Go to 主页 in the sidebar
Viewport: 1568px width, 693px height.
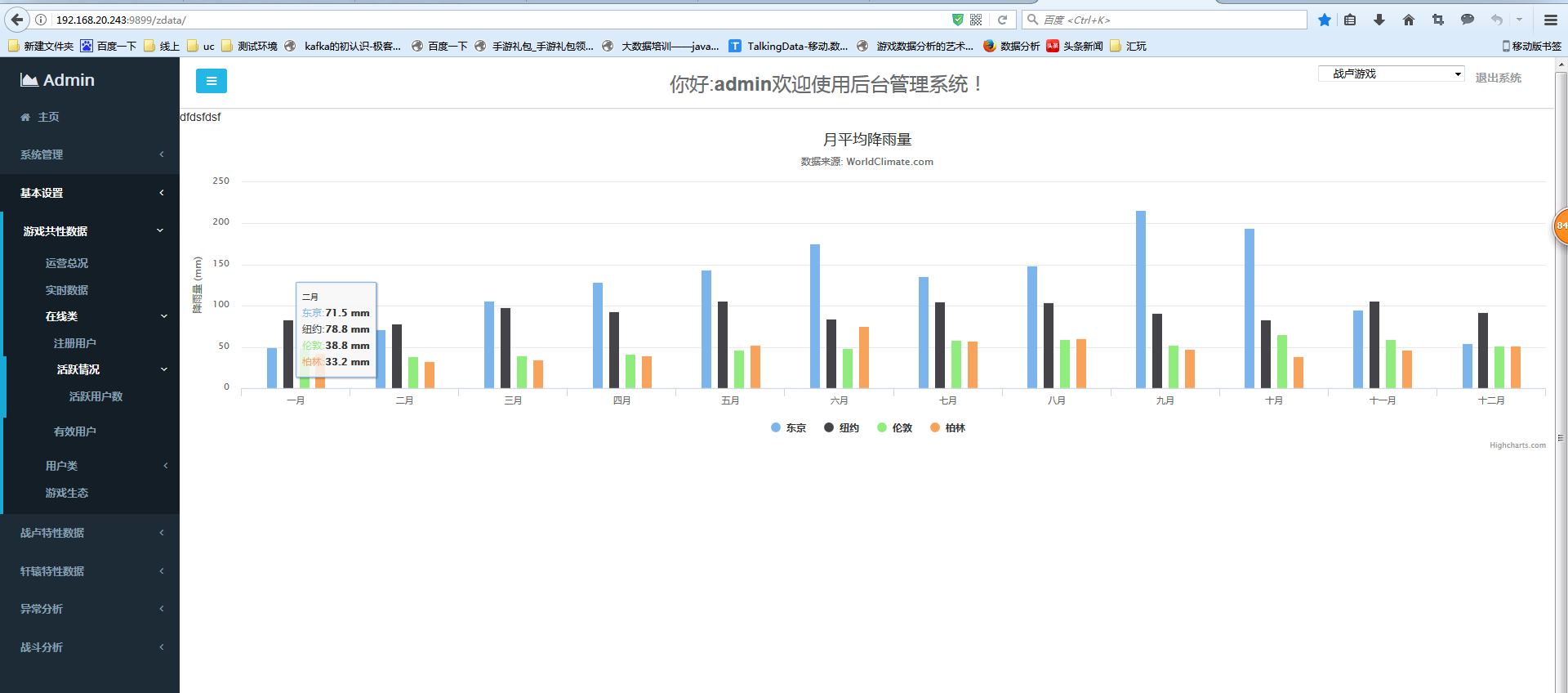coord(48,118)
